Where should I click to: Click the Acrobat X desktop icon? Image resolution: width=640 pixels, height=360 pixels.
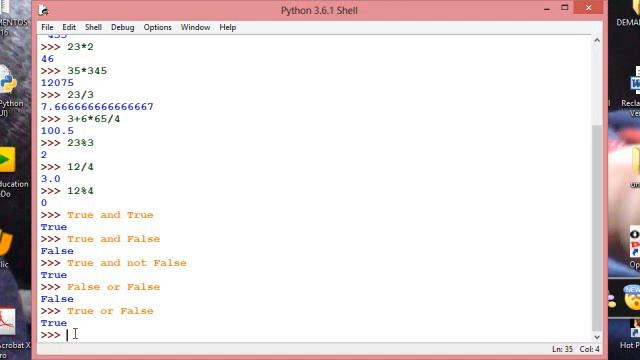click(7, 322)
